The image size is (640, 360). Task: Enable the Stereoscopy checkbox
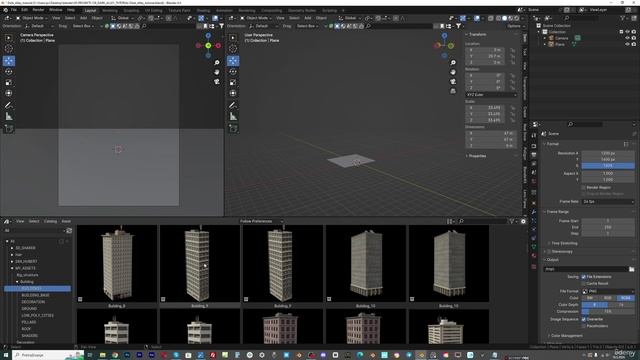pyautogui.click(x=549, y=251)
